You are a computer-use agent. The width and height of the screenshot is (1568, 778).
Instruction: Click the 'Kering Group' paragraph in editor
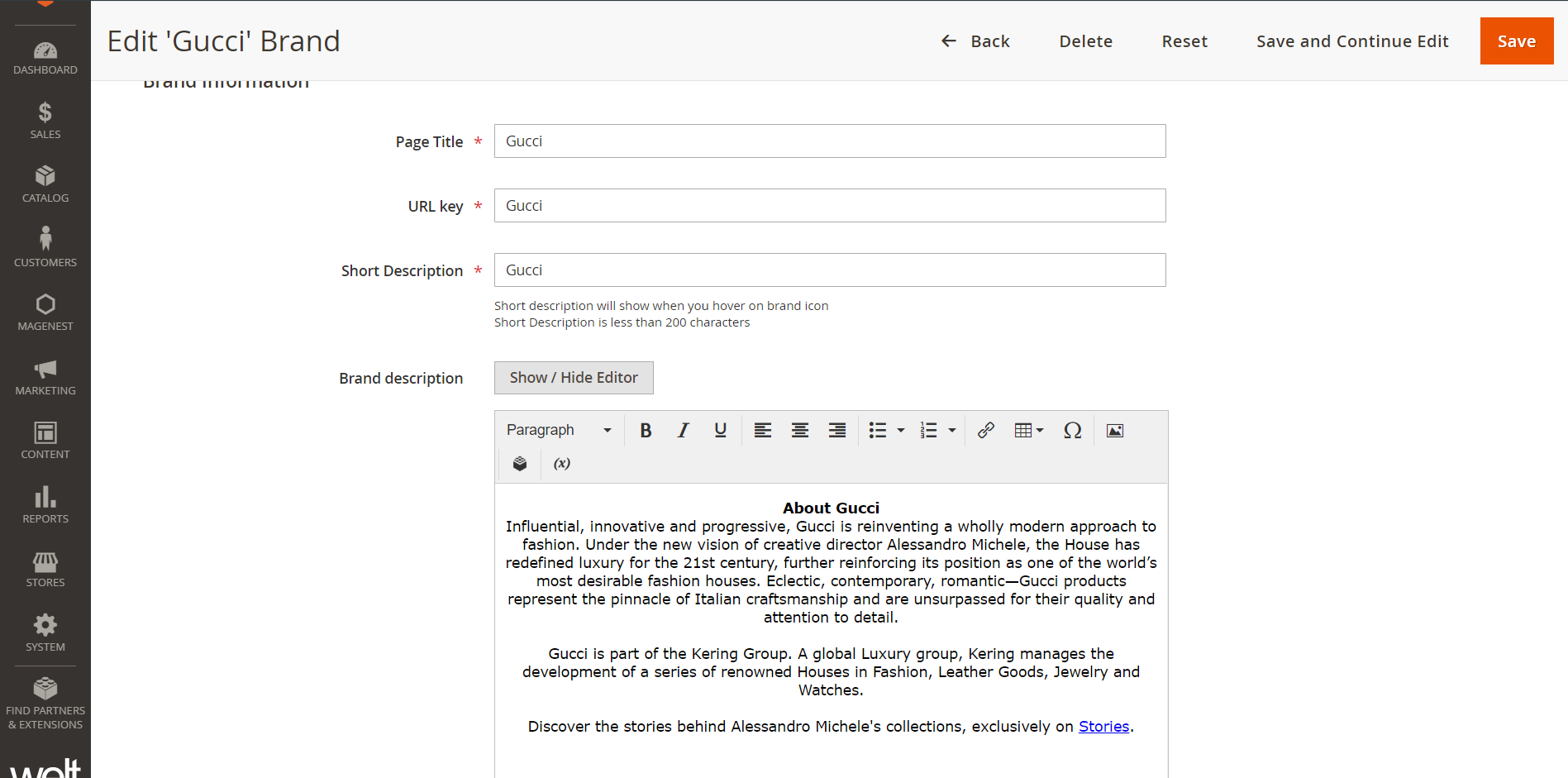(831, 671)
